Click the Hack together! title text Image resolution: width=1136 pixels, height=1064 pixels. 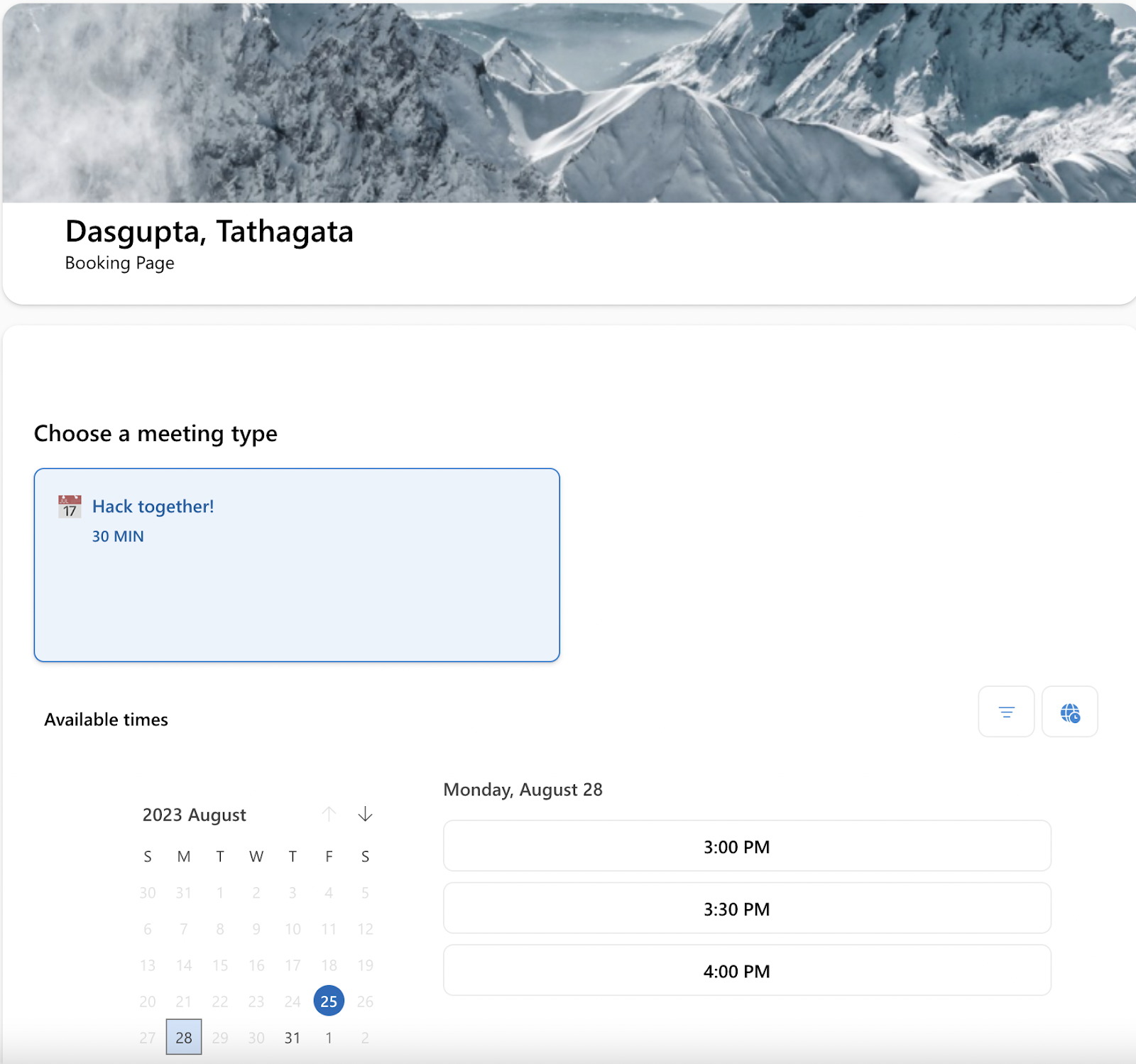[x=153, y=506]
